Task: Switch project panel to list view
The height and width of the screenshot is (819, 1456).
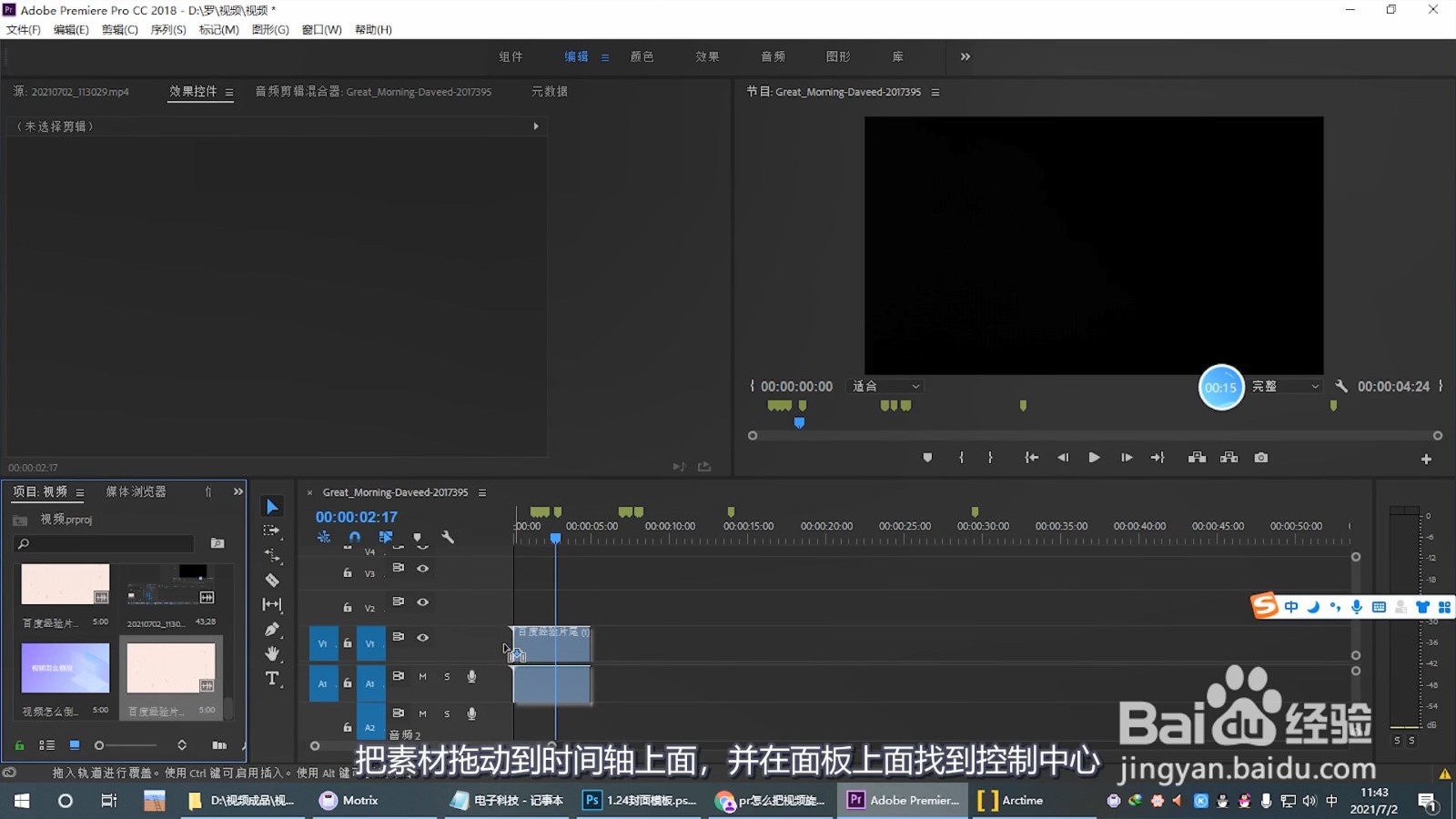Action: coord(47,745)
